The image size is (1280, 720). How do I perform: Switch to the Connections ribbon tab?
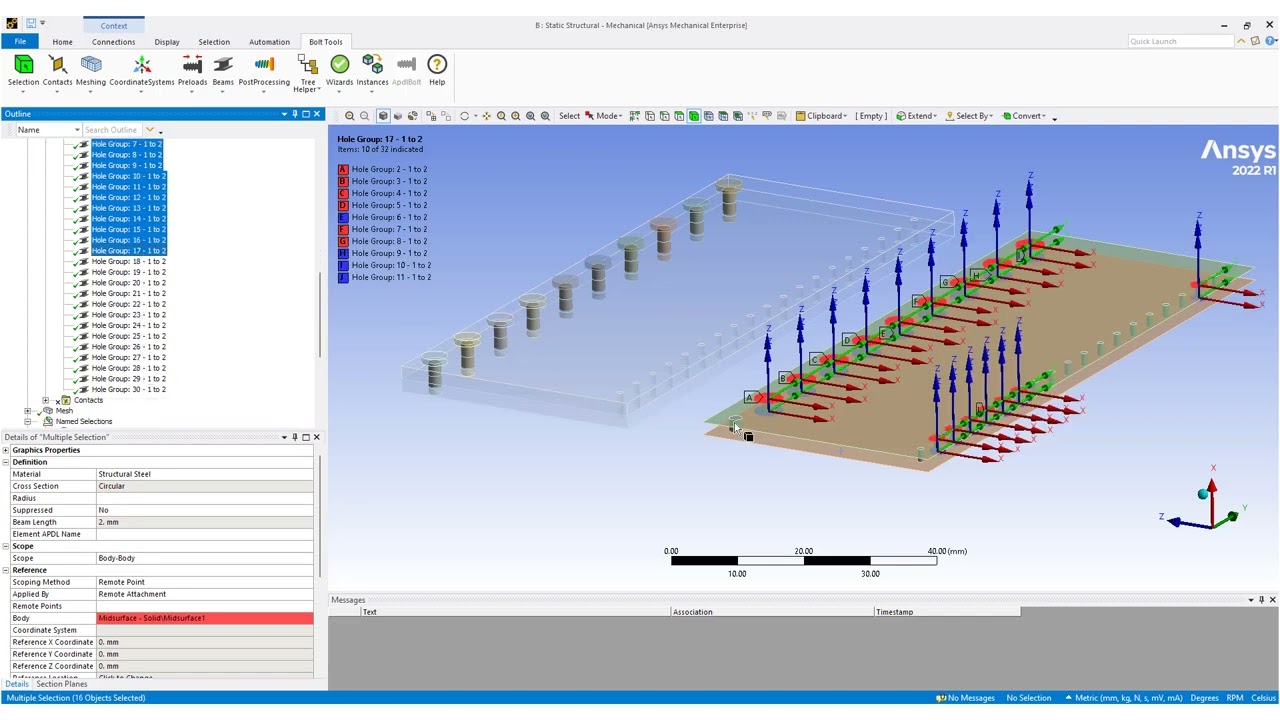tap(113, 42)
